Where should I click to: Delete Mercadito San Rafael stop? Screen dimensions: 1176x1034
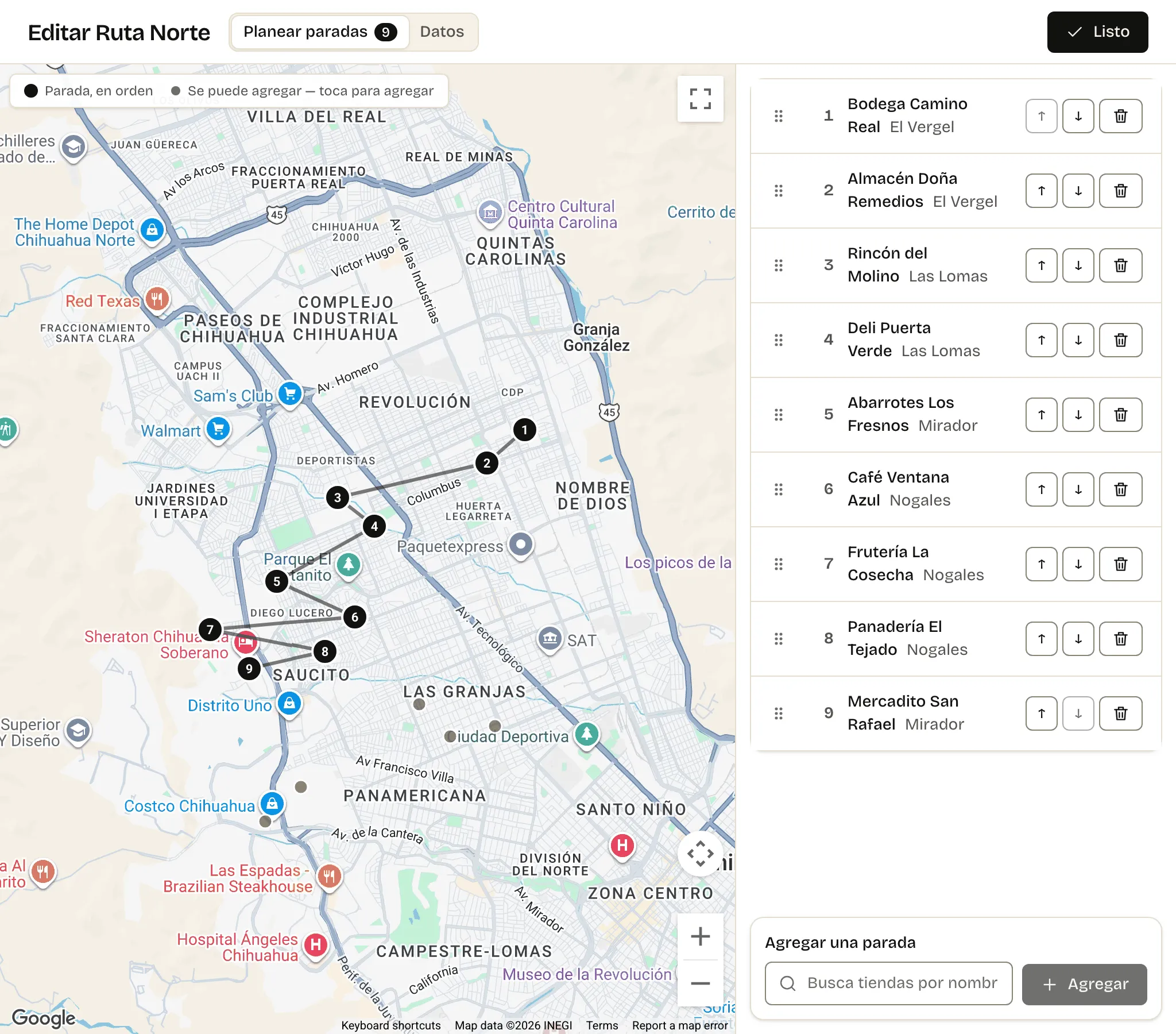[1120, 713]
